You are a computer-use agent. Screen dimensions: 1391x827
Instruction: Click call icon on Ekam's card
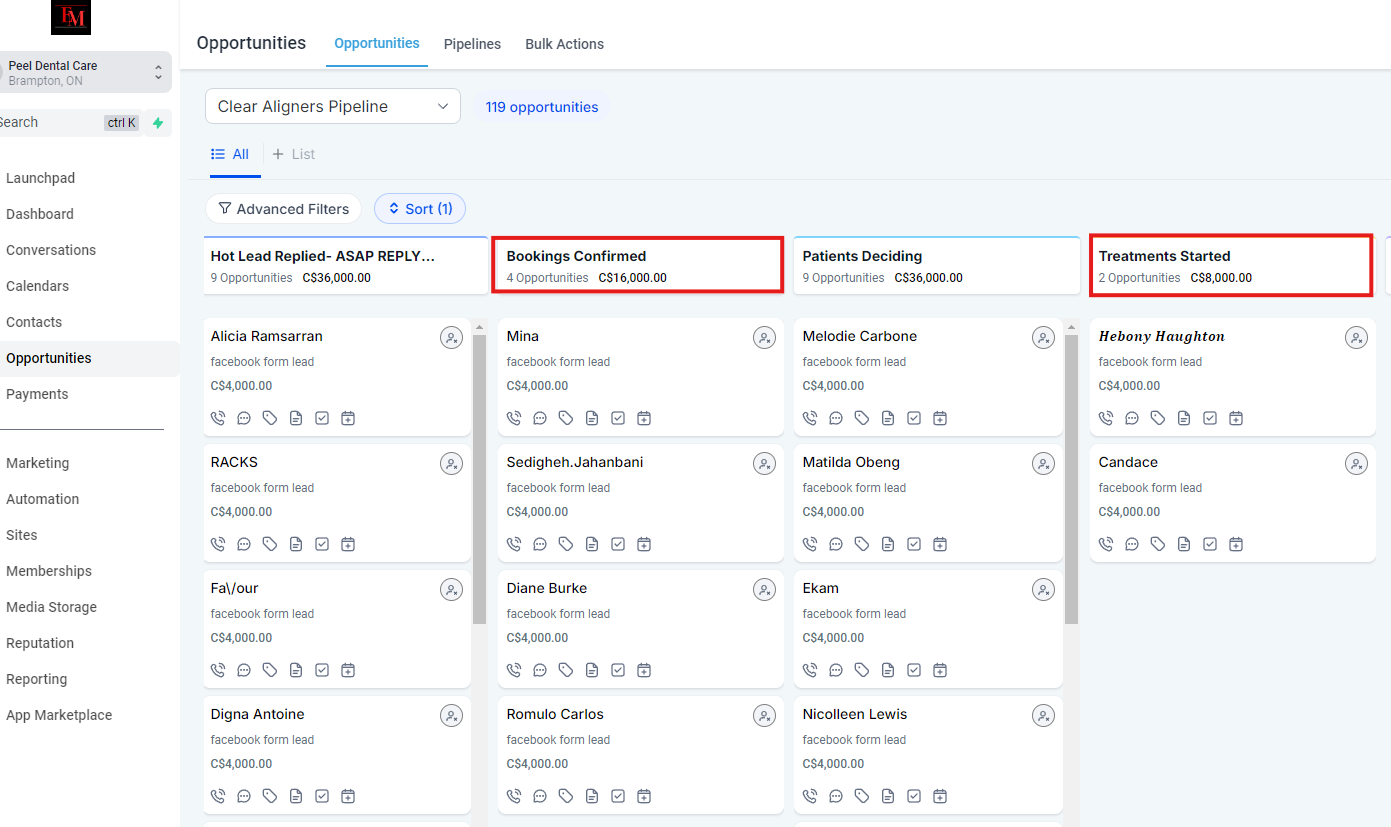click(x=810, y=670)
